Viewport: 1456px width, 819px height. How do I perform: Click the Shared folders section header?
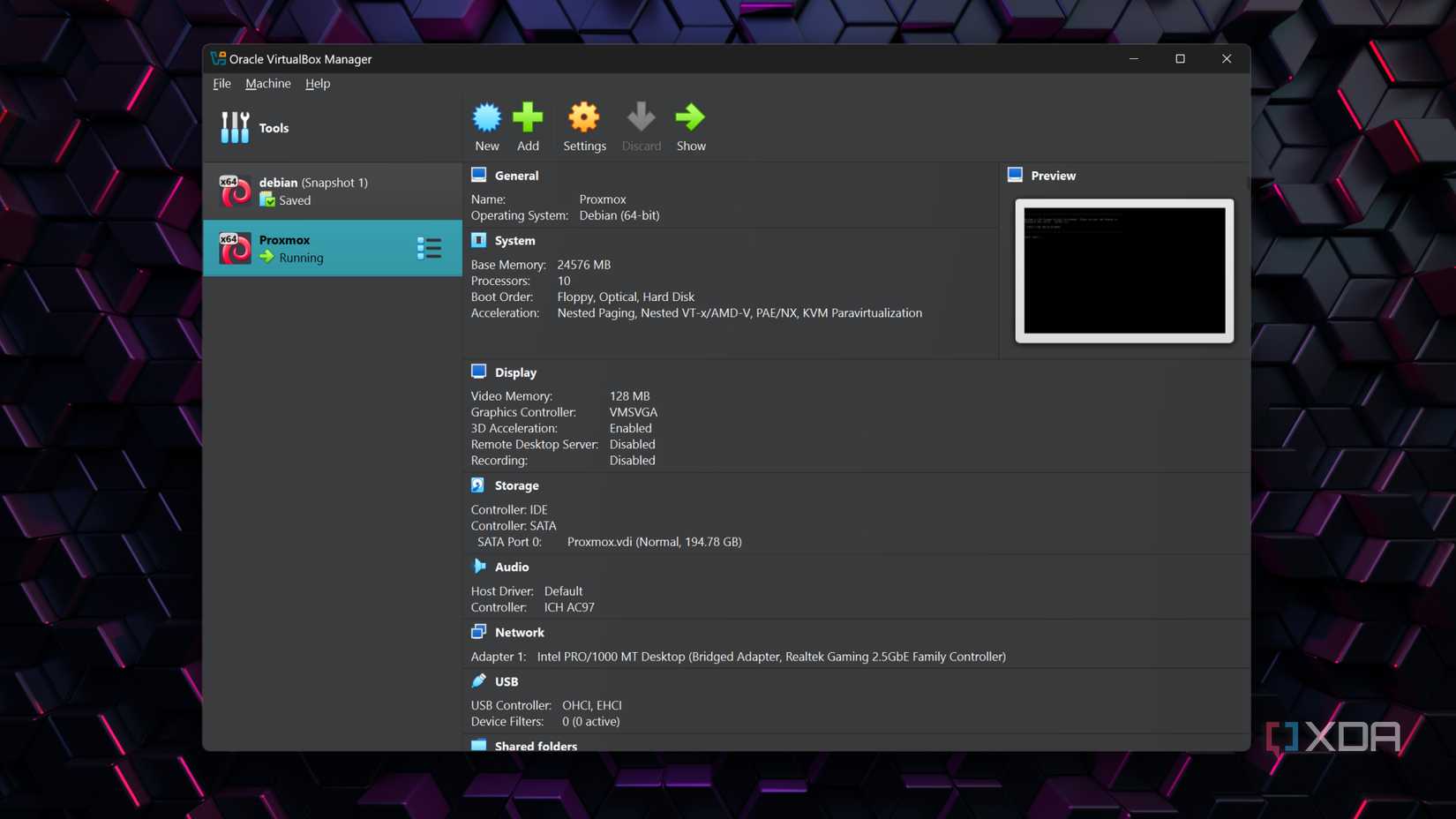(x=536, y=746)
